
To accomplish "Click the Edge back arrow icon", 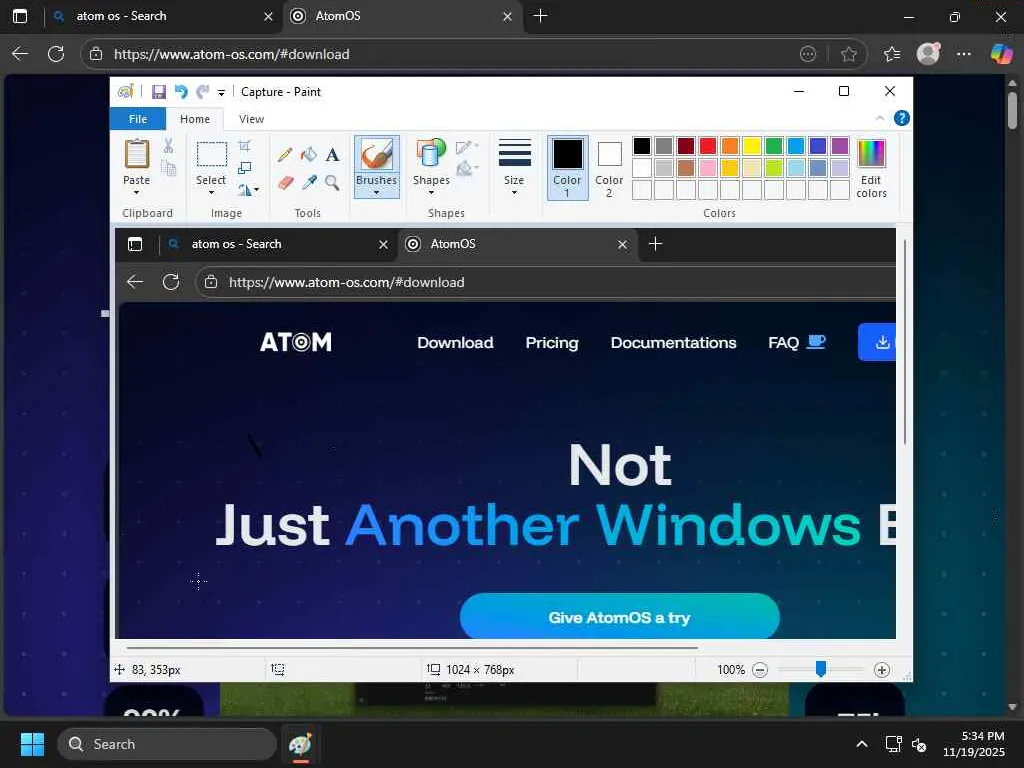I will click(20, 54).
